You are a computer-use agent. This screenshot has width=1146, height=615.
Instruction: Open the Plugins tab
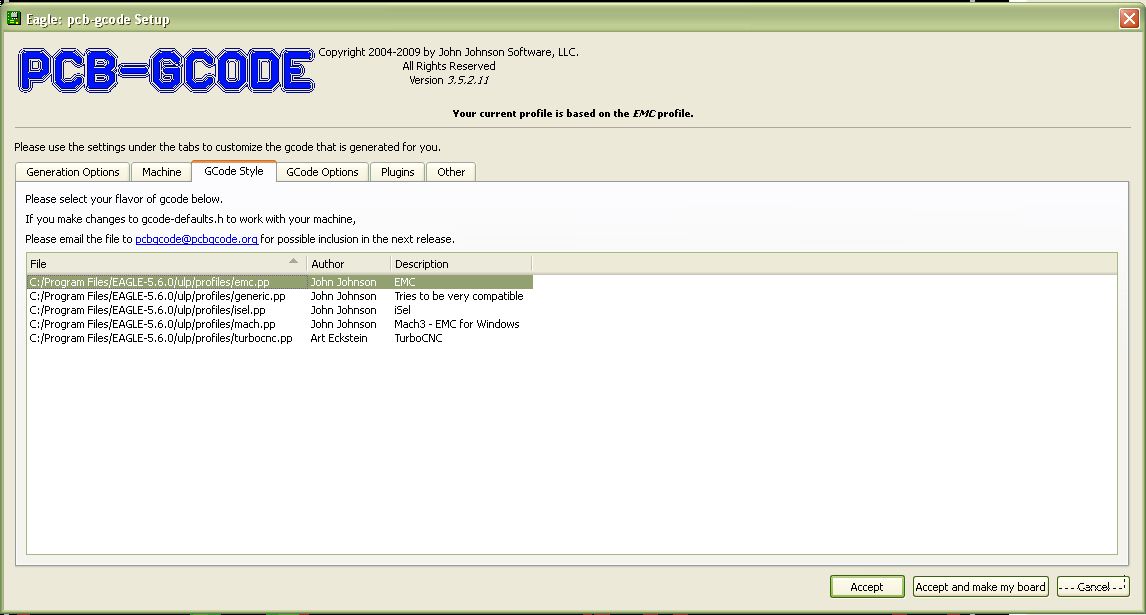397,172
